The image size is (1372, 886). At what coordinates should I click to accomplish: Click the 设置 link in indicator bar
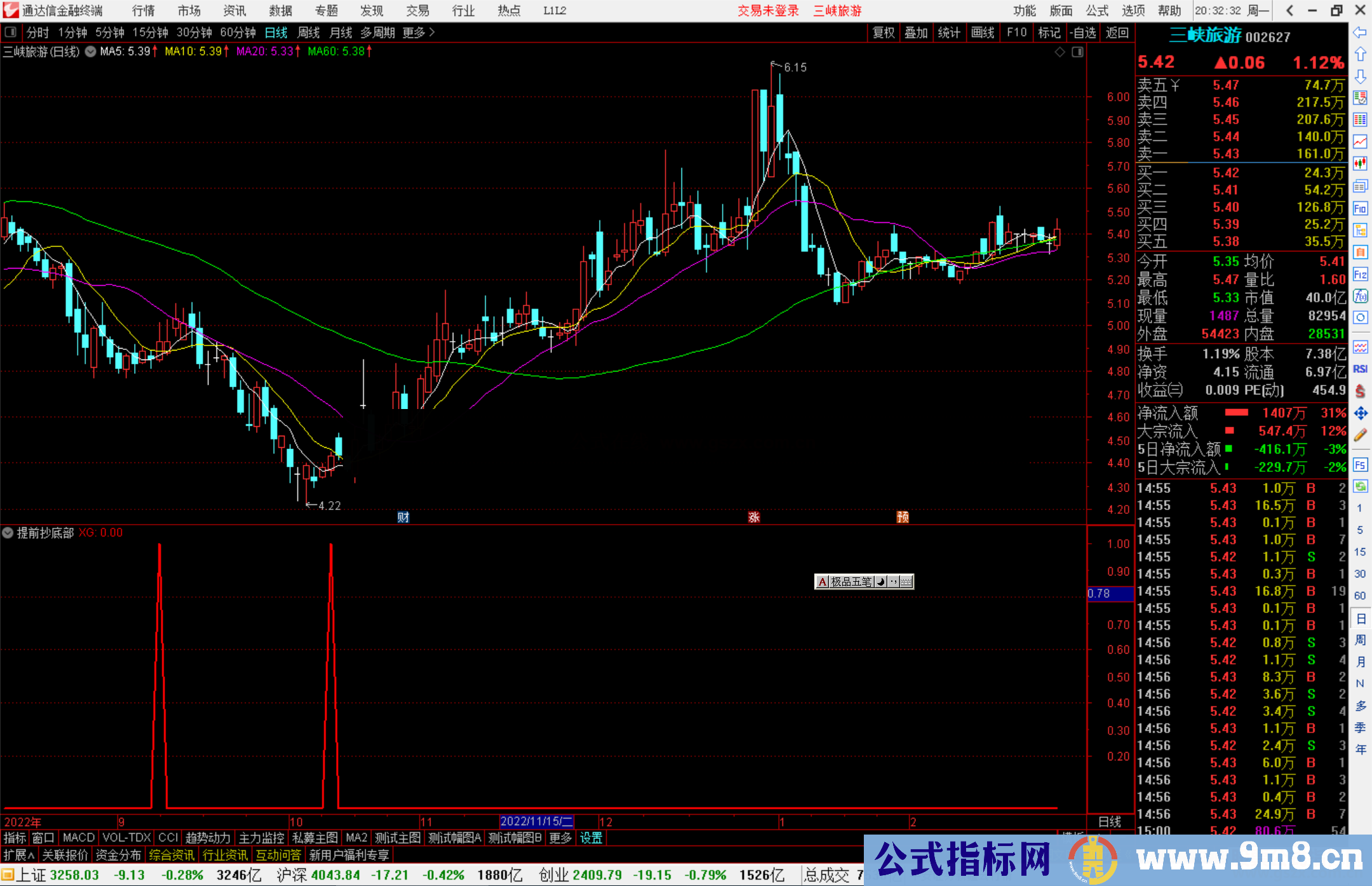(591, 838)
